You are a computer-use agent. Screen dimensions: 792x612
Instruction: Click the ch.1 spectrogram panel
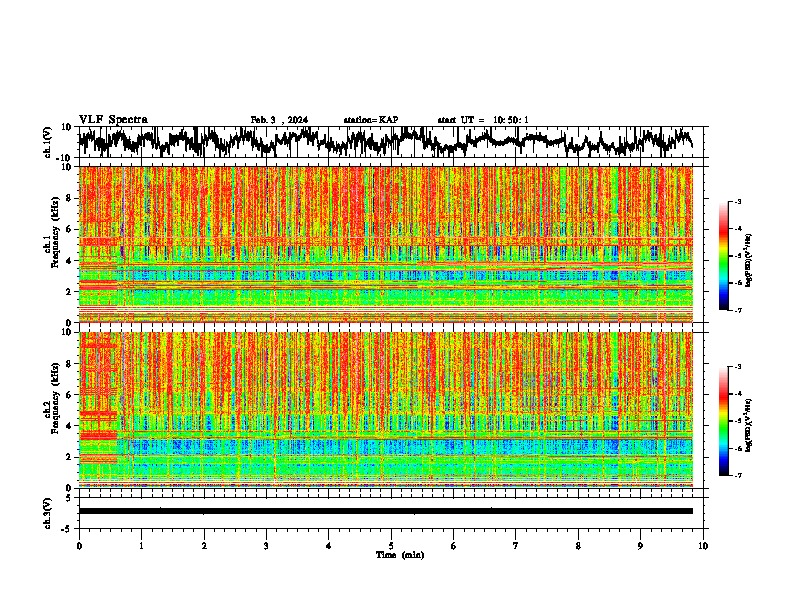[x=385, y=244]
